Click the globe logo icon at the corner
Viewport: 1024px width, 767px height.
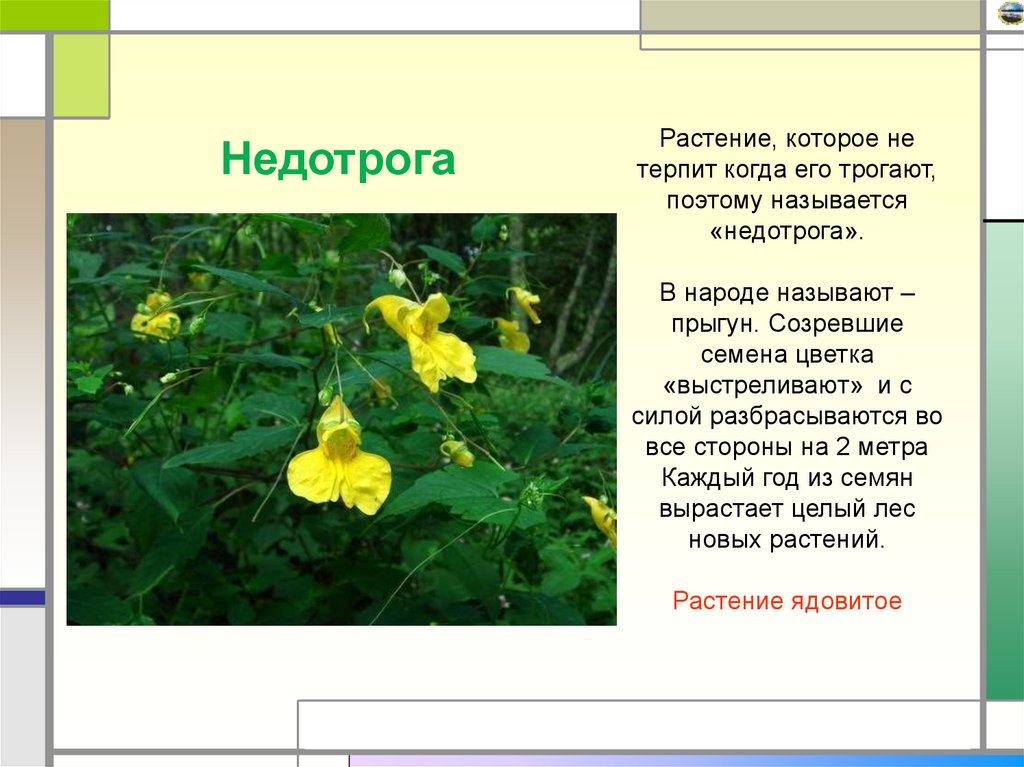1010,12
